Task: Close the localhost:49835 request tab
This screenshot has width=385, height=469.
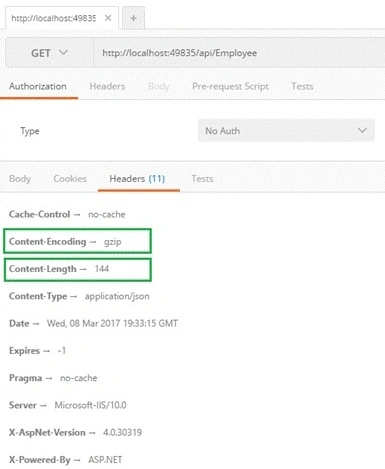Action: [x=108, y=18]
